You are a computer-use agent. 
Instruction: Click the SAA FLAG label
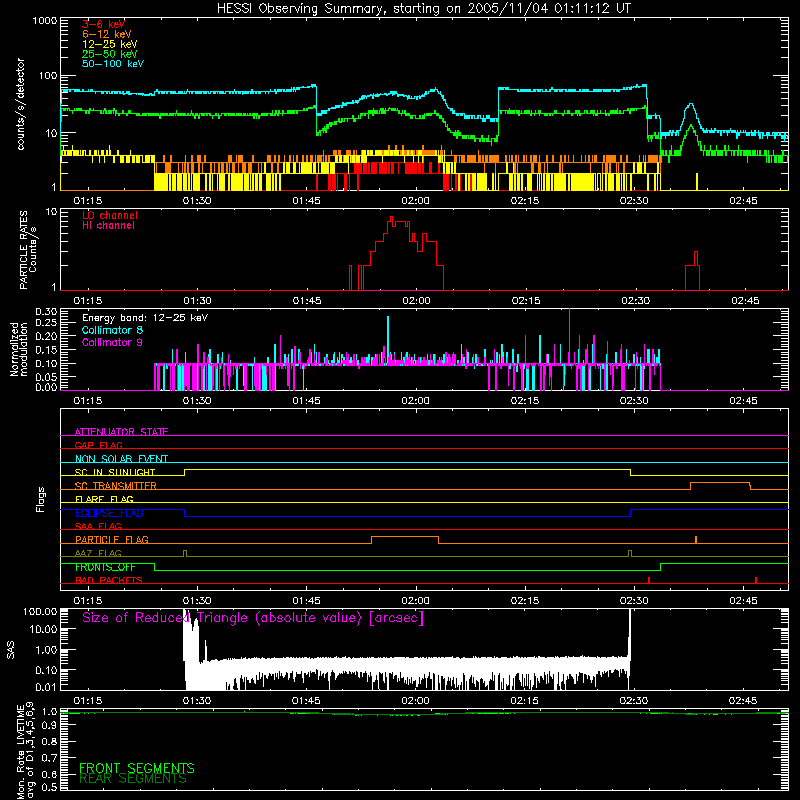[x=98, y=526]
